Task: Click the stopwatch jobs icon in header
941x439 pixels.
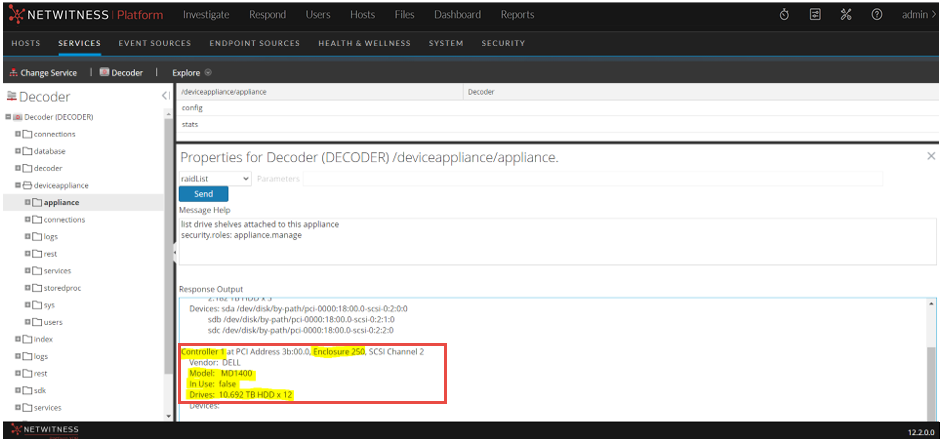Action: [x=785, y=15]
